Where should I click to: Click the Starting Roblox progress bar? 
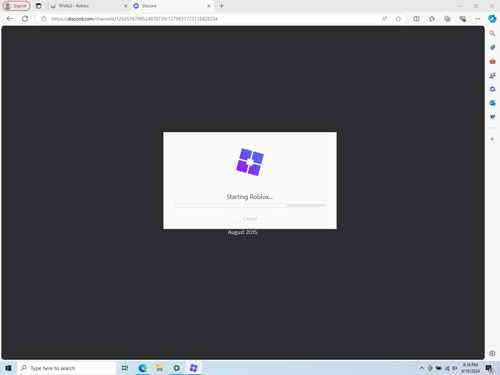point(250,206)
